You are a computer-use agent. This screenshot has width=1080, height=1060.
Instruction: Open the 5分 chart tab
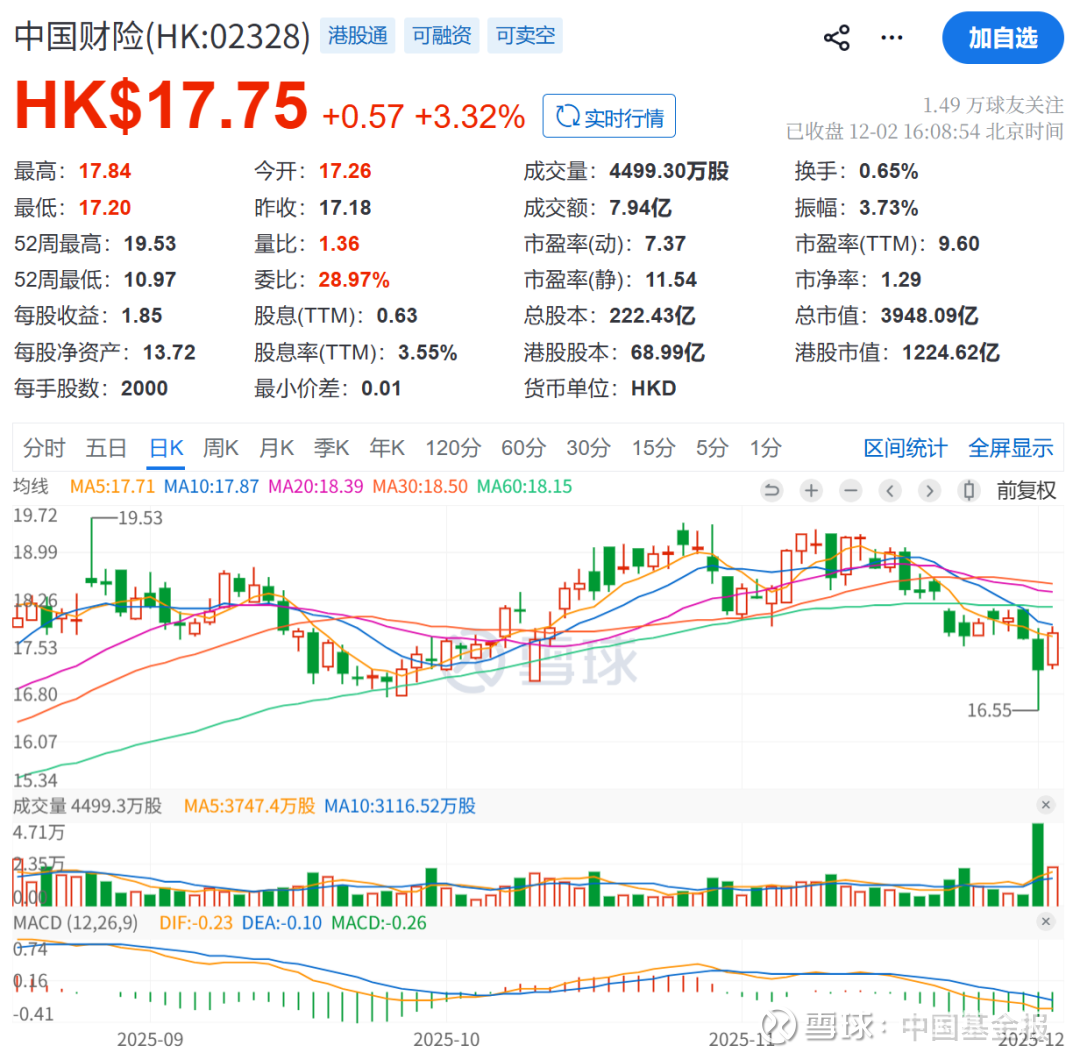tap(712, 448)
